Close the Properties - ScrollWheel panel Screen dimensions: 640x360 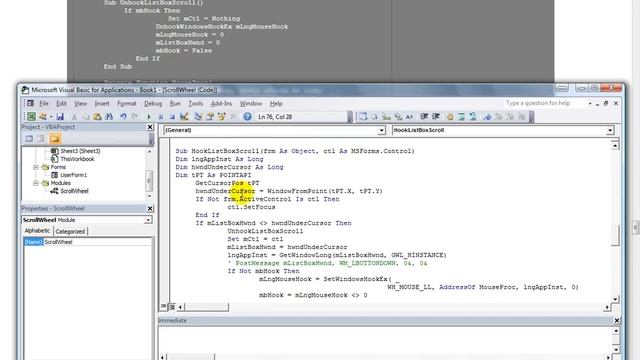(x=150, y=209)
